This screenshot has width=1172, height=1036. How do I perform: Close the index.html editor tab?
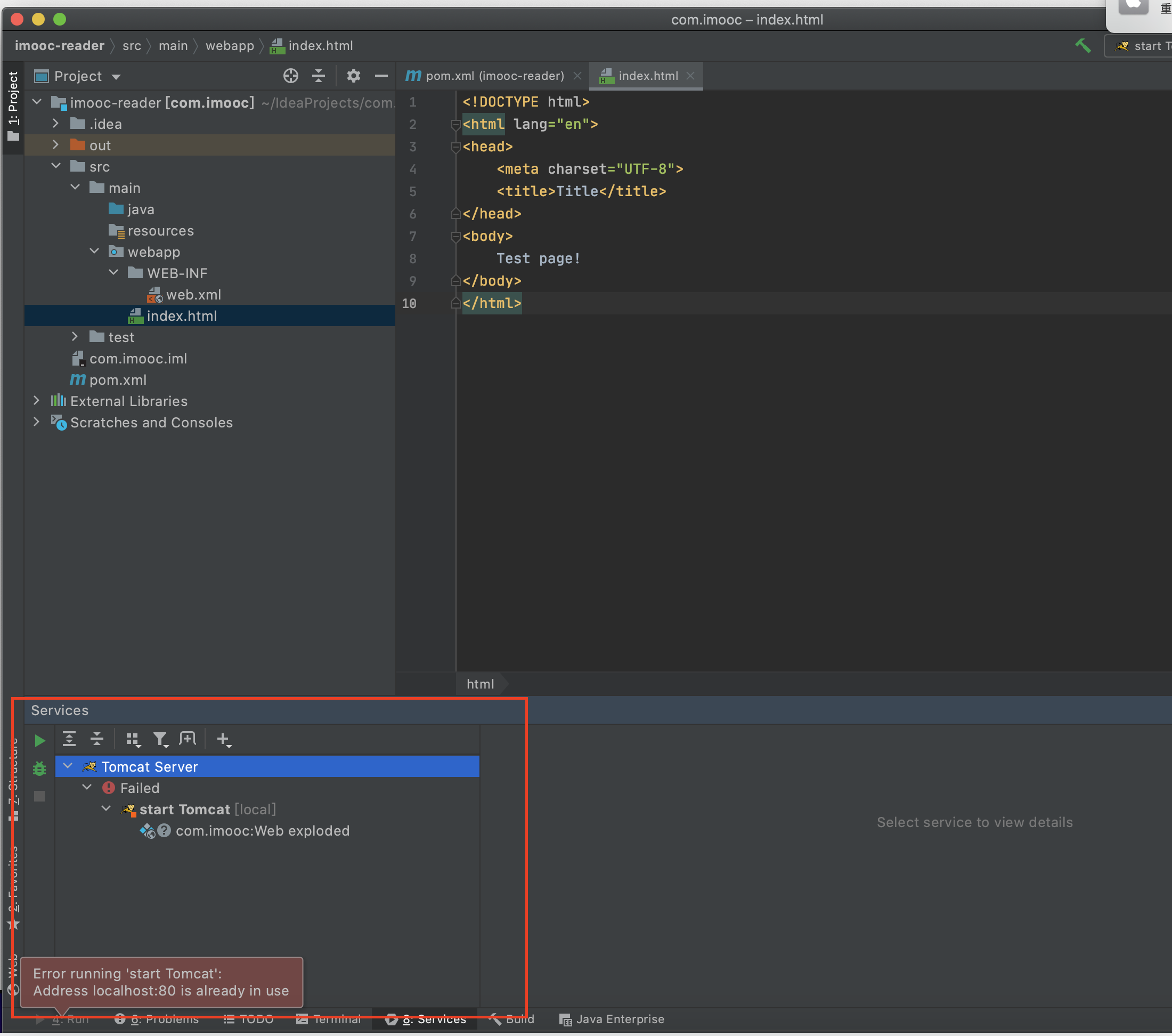click(690, 76)
